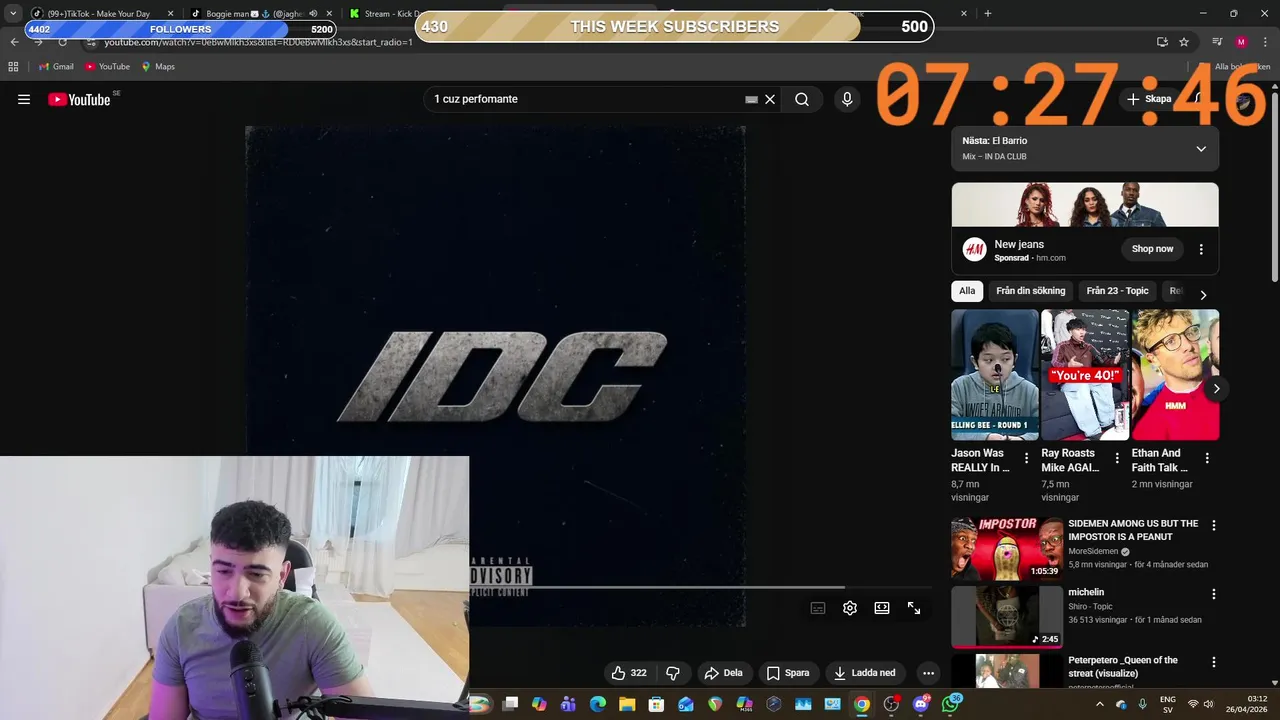Toggle theater mode on the player
Image resolution: width=1280 pixels, height=720 pixels.
882,608
